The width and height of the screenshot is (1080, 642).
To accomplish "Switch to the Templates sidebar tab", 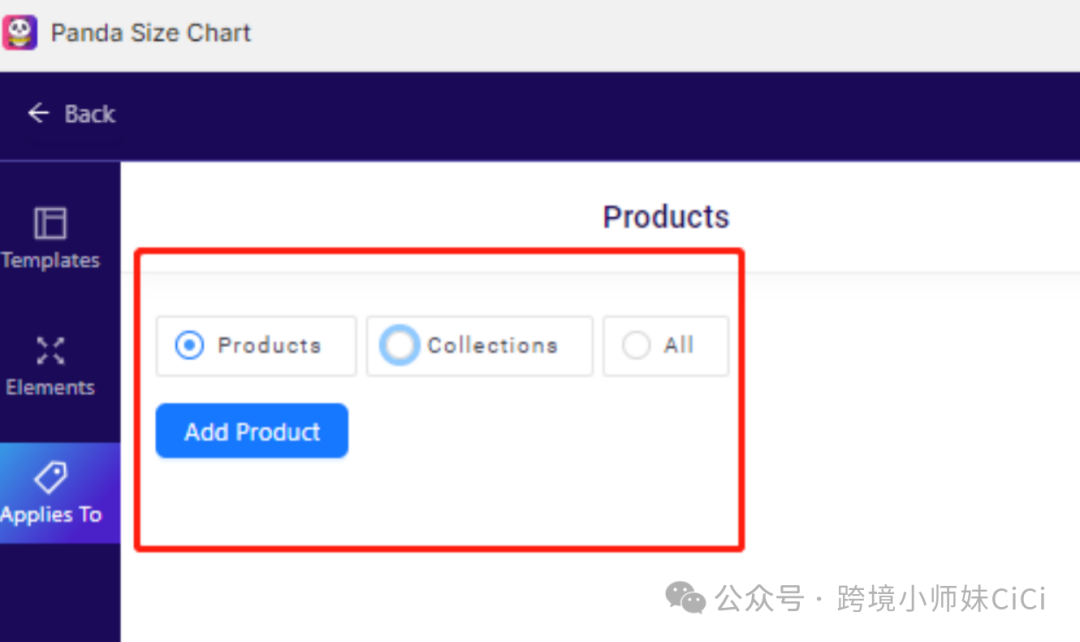I will pyautogui.click(x=51, y=238).
